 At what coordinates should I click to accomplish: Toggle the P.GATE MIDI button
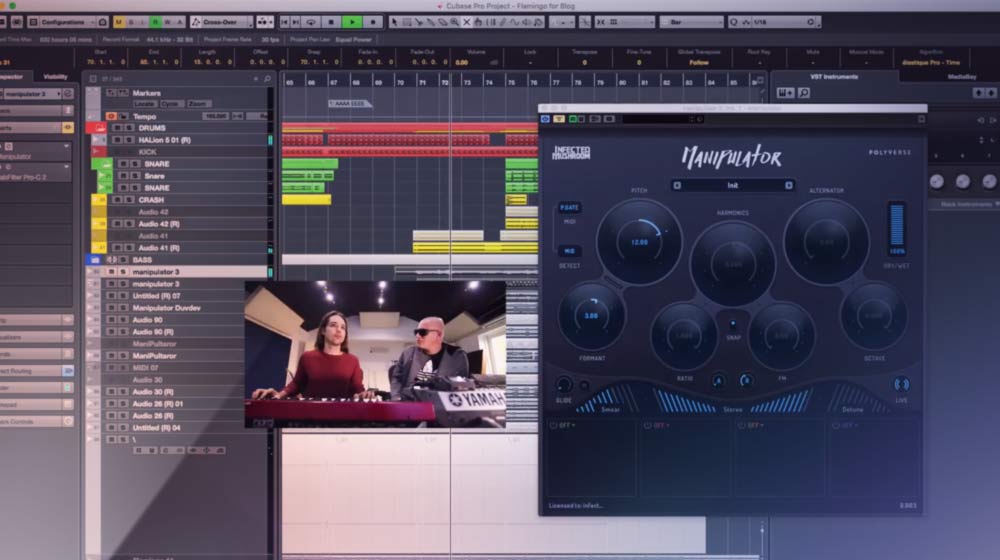click(568, 208)
